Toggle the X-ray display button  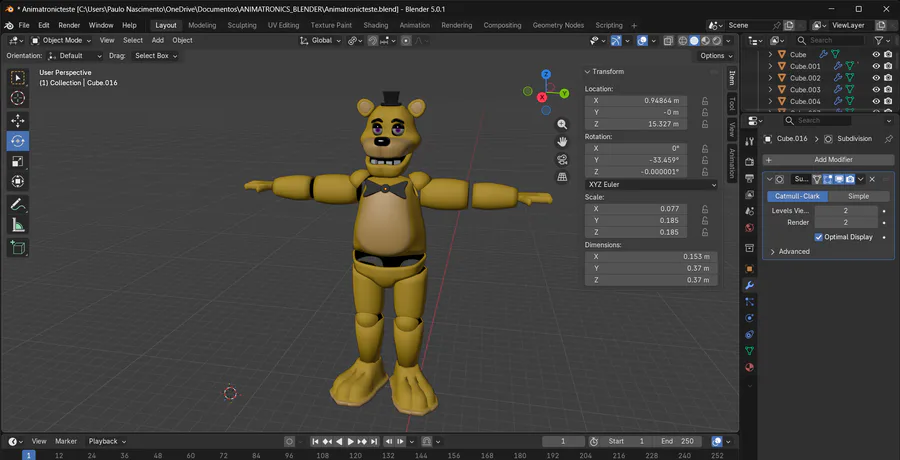[x=668, y=41]
